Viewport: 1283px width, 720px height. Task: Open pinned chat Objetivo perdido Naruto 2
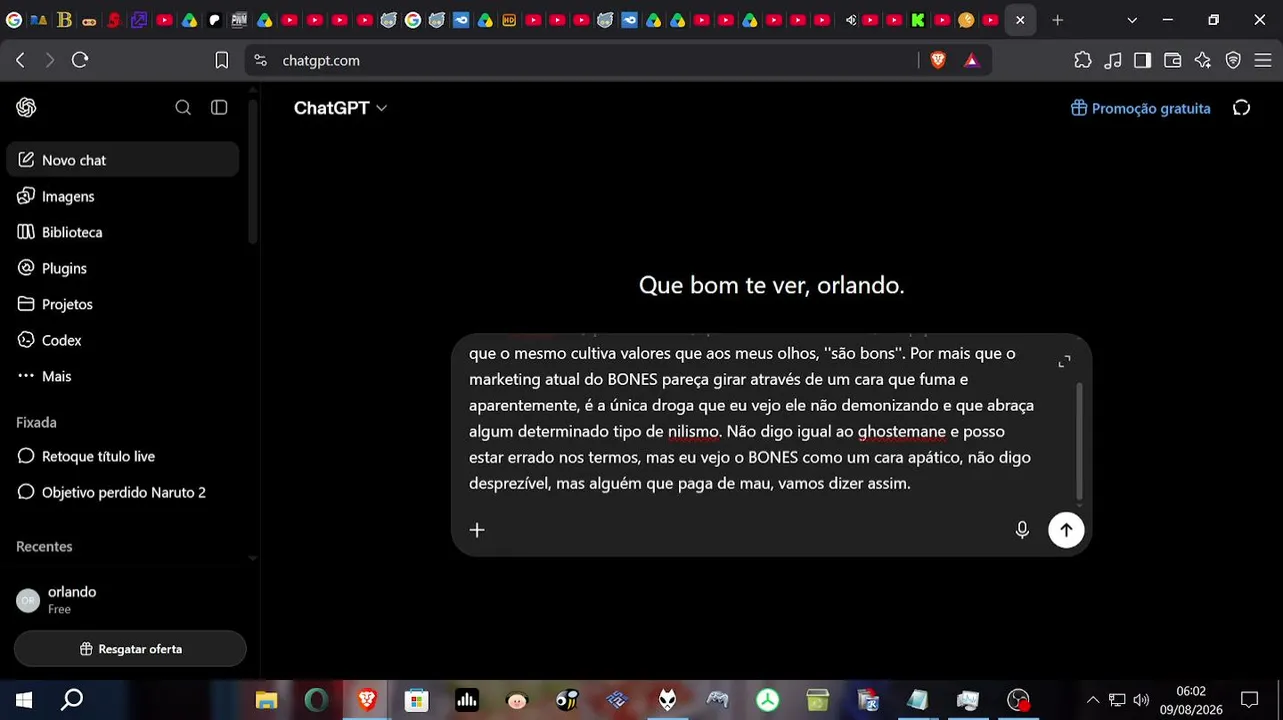click(123, 492)
